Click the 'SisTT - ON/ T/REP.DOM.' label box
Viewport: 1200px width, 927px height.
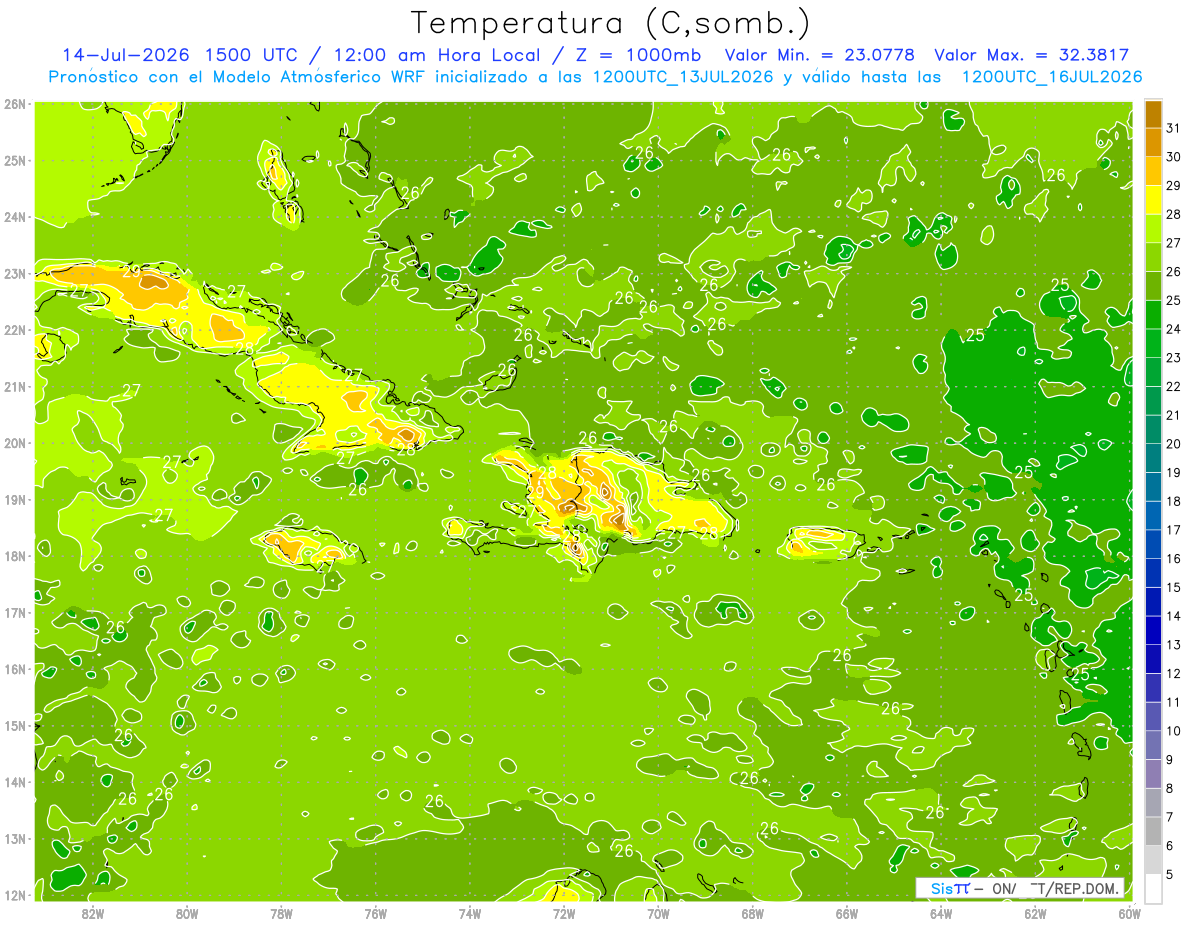point(1020,888)
